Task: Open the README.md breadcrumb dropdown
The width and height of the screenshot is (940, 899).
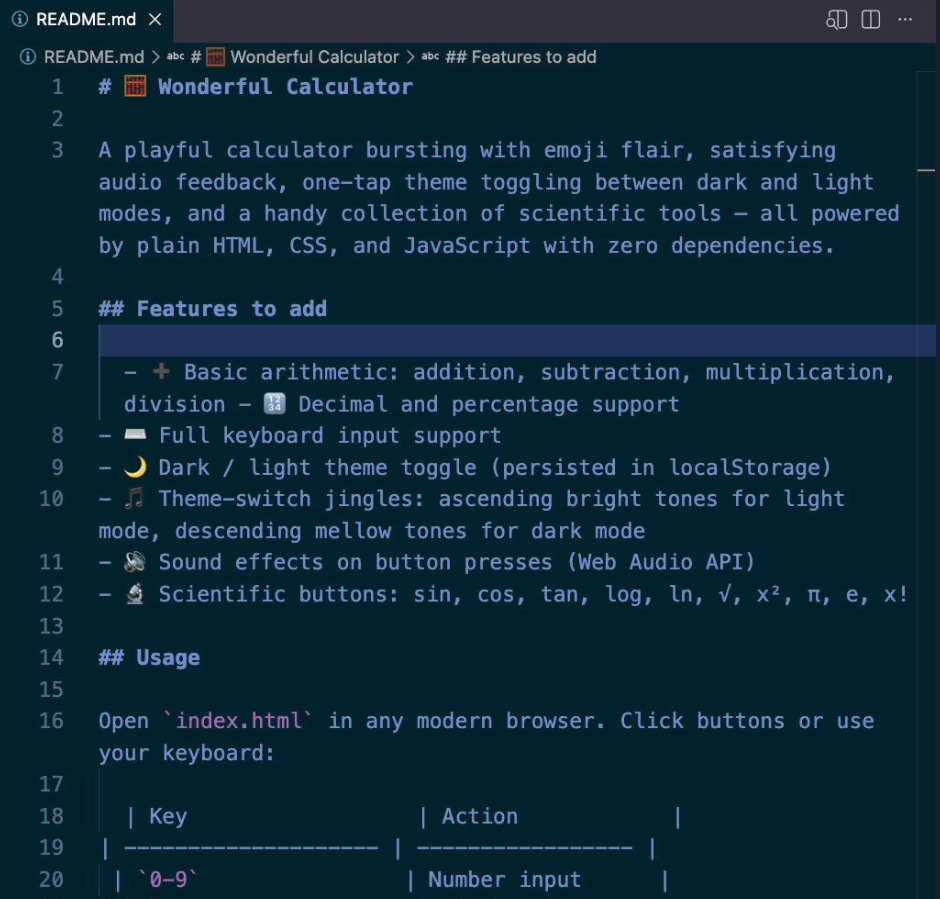Action: click(x=93, y=57)
